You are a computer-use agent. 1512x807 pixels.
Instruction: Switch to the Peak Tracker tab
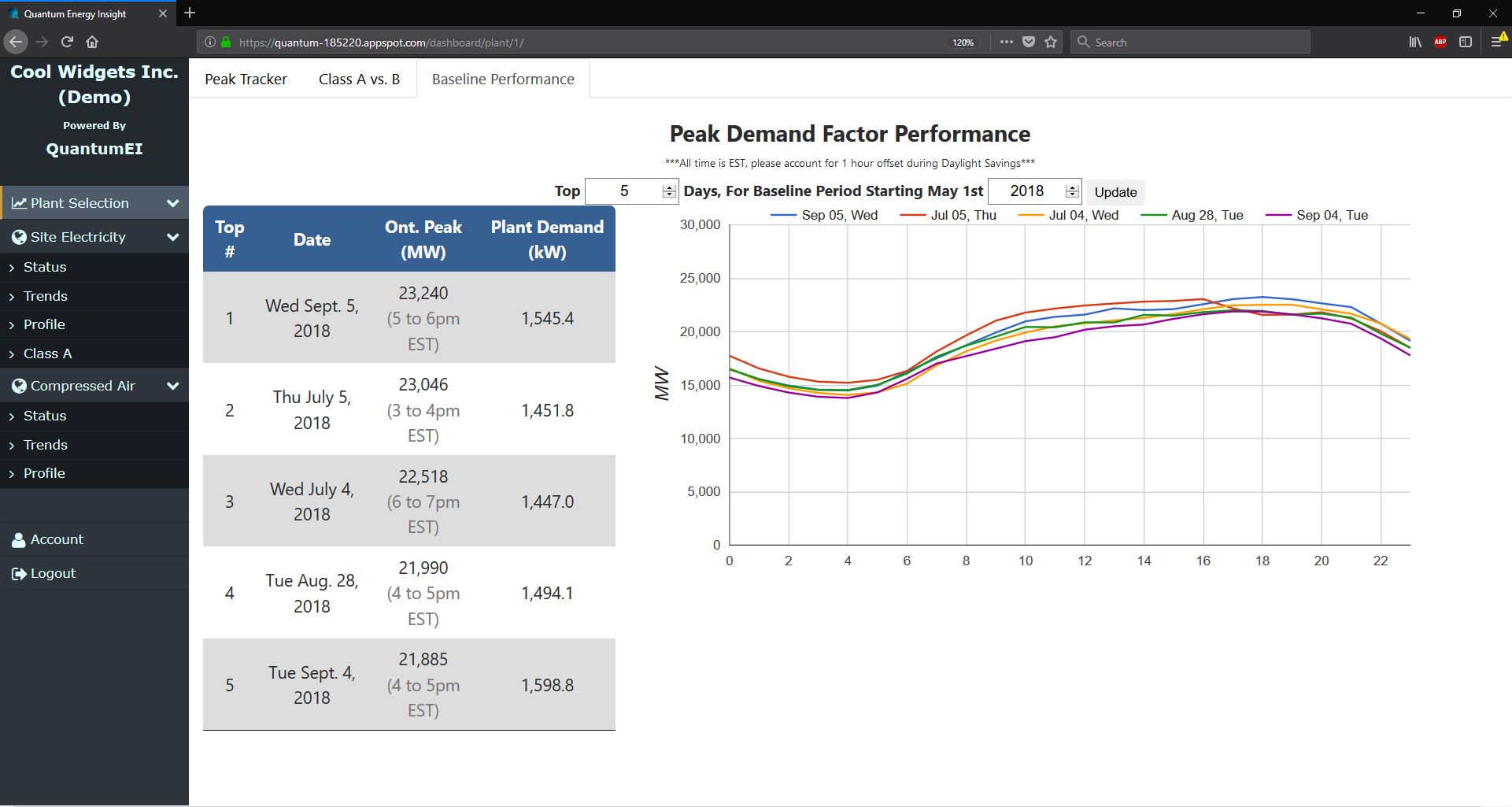pyautogui.click(x=246, y=80)
